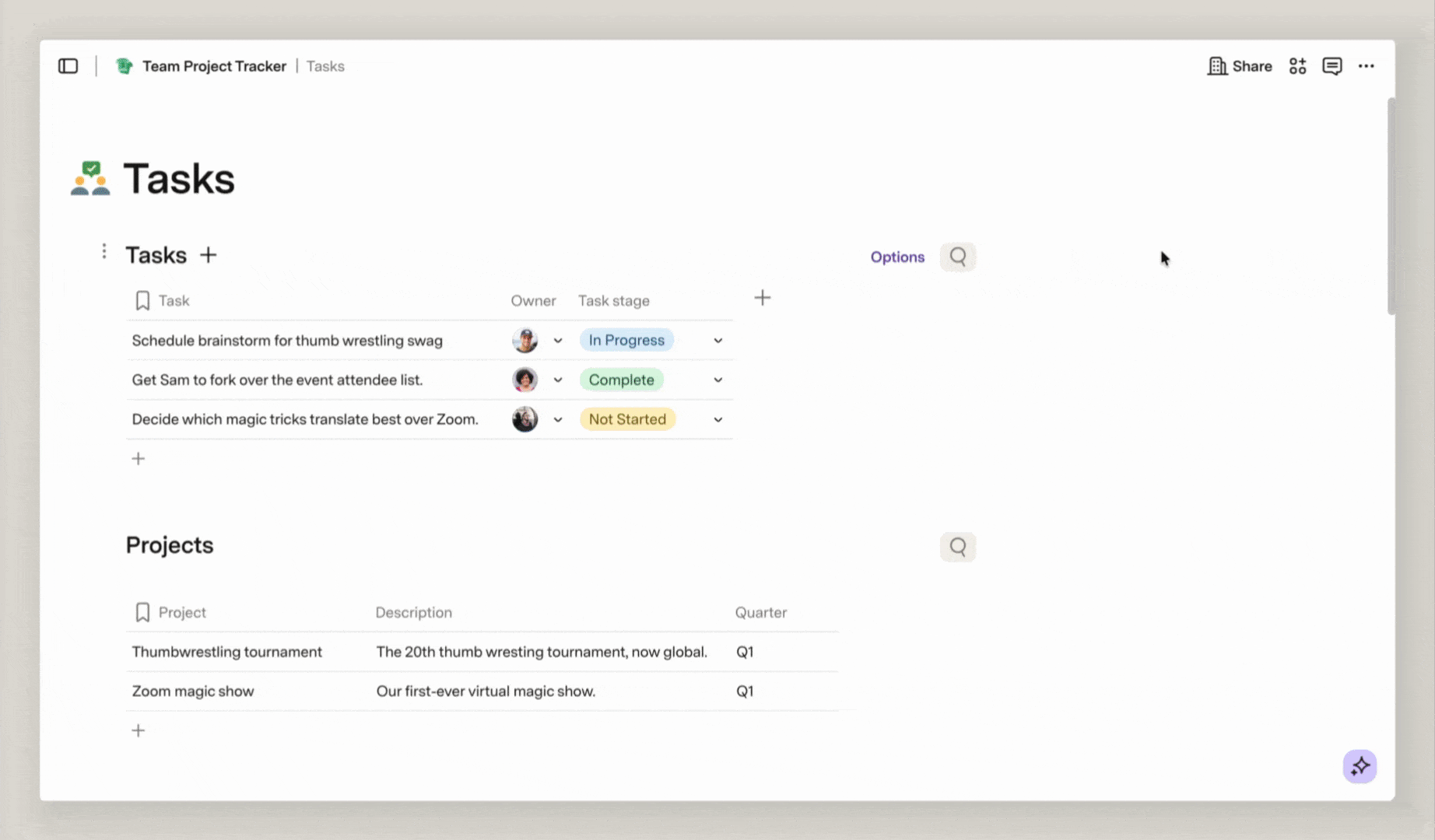Click the Description column header

tap(414, 612)
